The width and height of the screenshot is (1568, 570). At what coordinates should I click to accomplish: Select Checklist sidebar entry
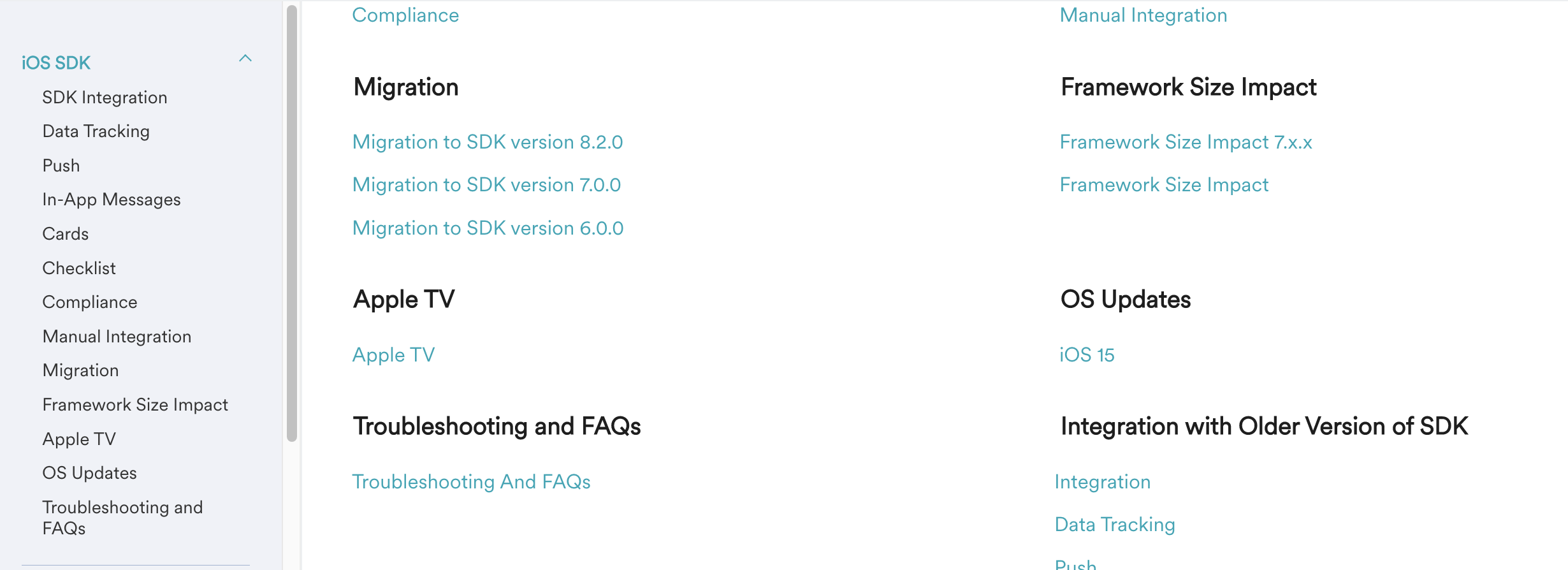click(x=79, y=268)
